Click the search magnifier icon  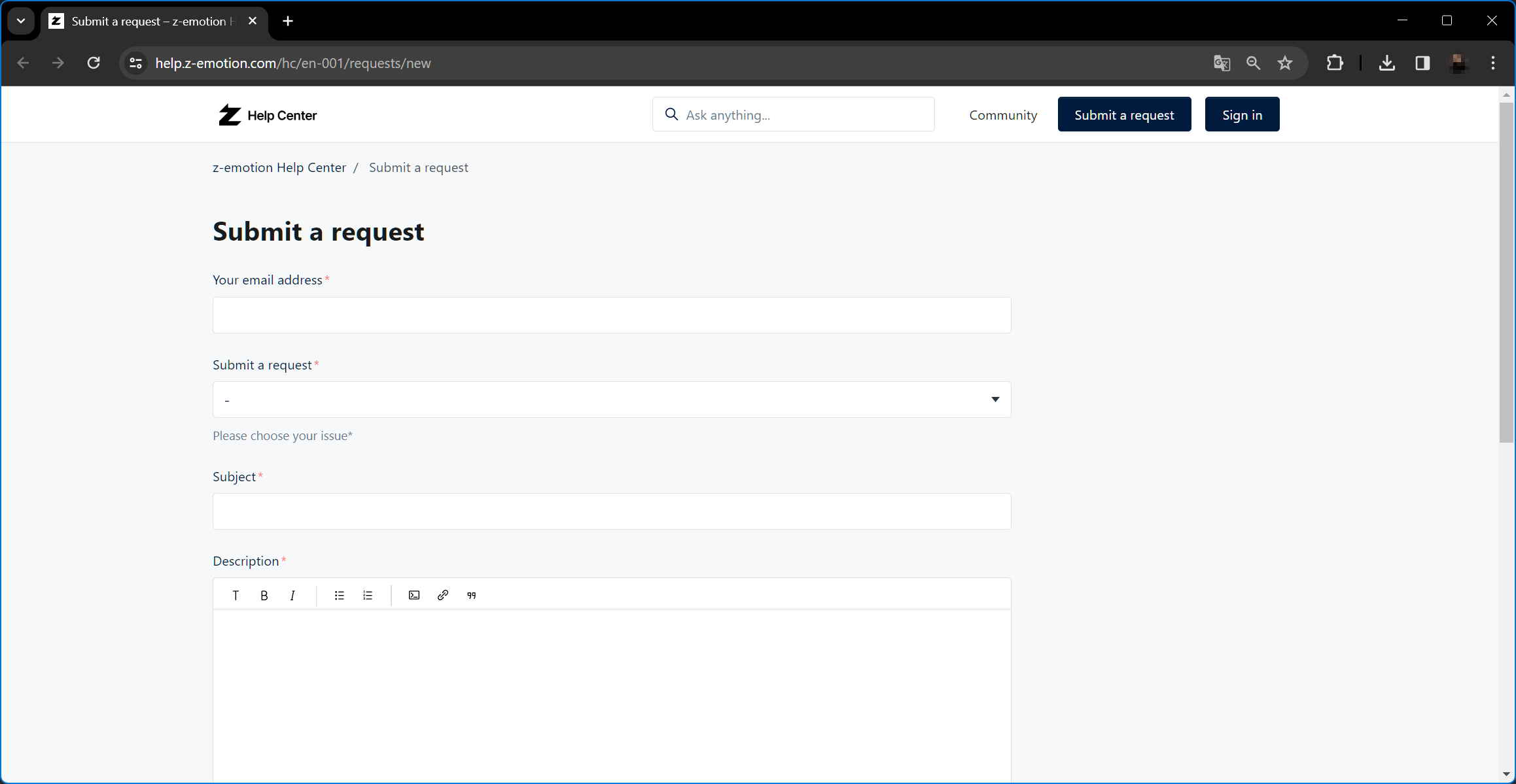coord(671,114)
